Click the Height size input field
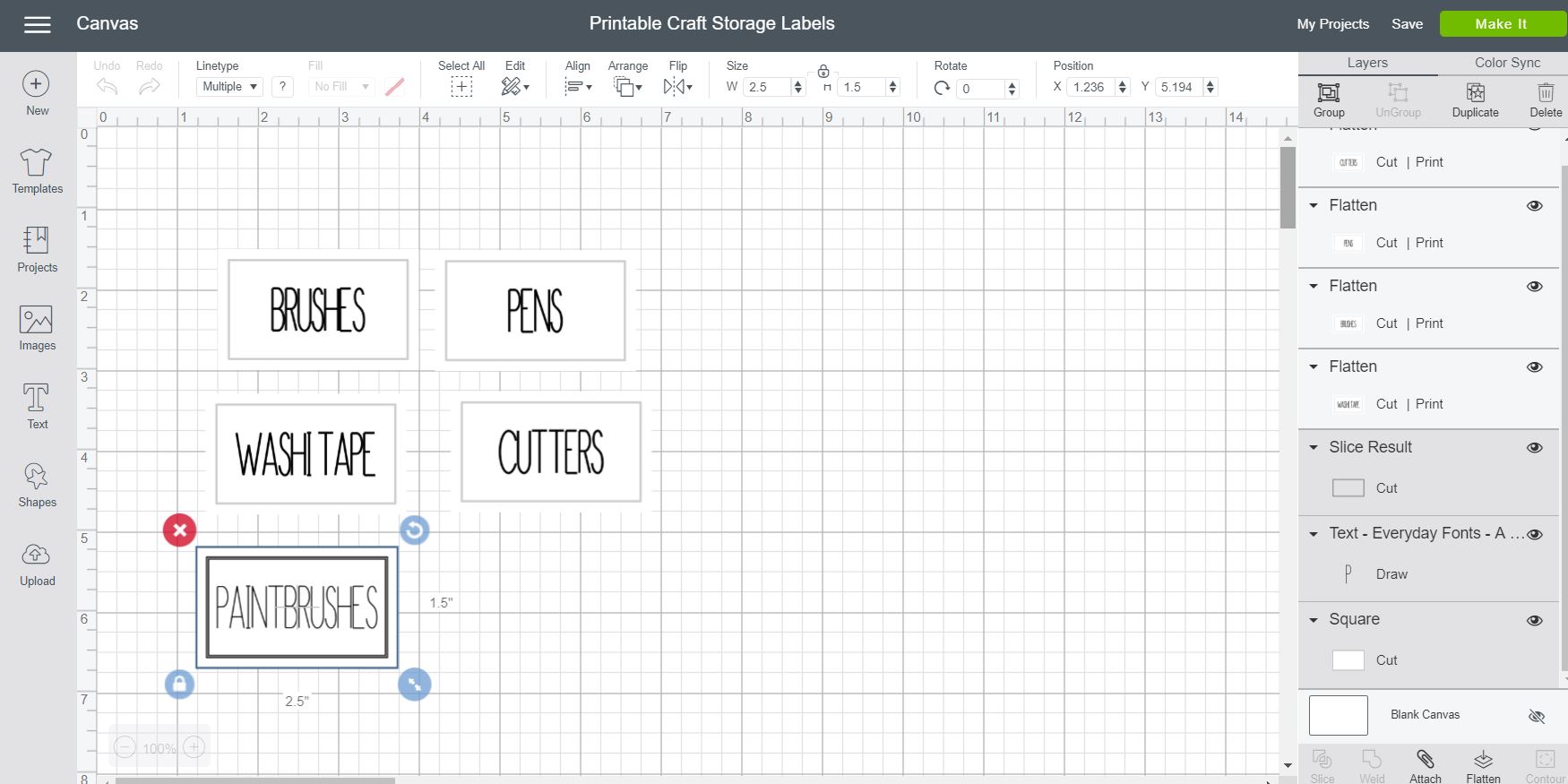The height and width of the screenshot is (784, 1568). tap(861, 87)
